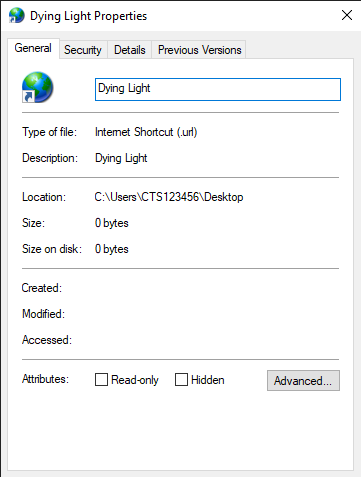Click the 'Type of file:' label
This screenshot has width=361, height=477.
pyautogui.click(x=49, y=132)
